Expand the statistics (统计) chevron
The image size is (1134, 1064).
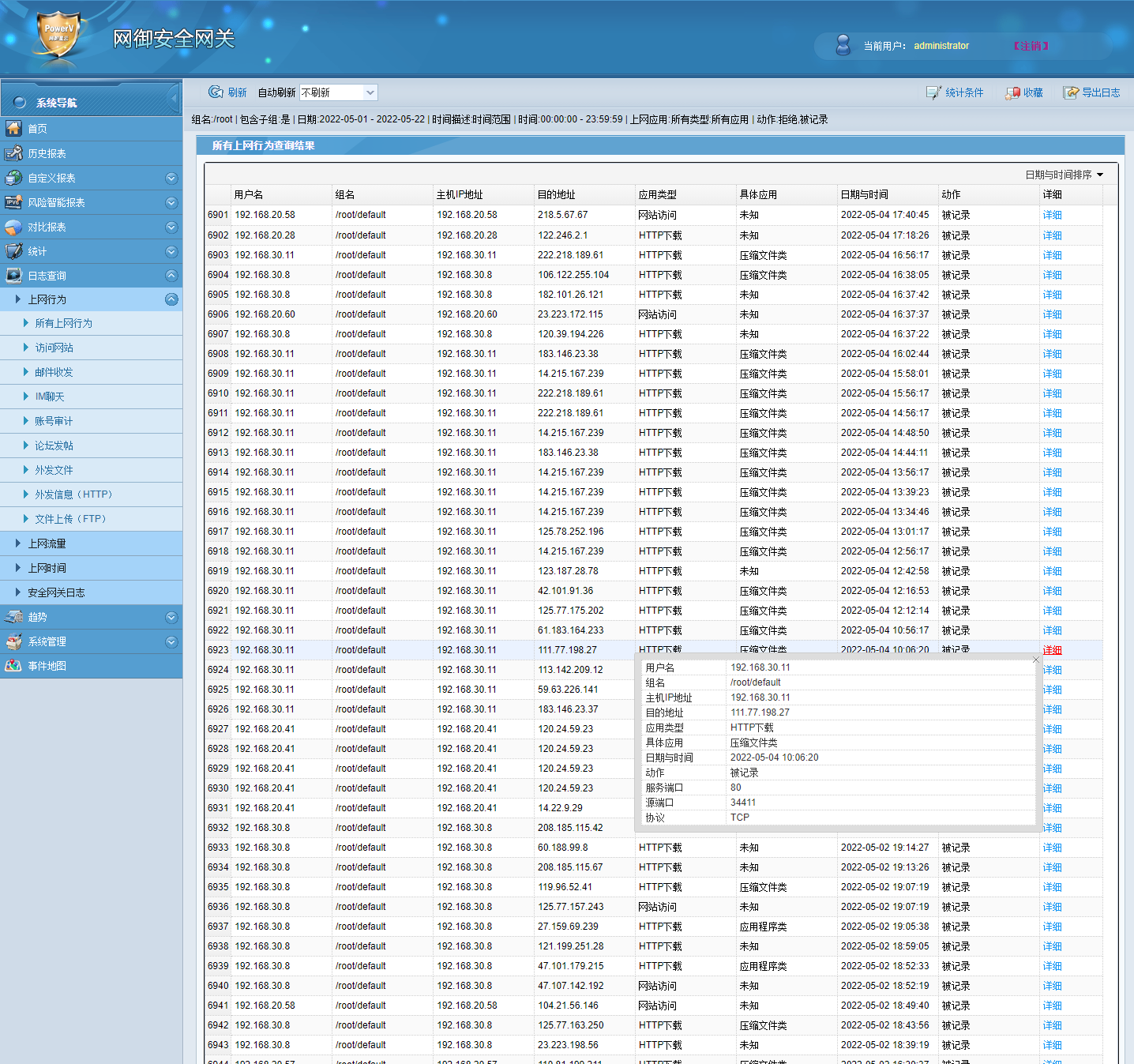coord(171,251)
